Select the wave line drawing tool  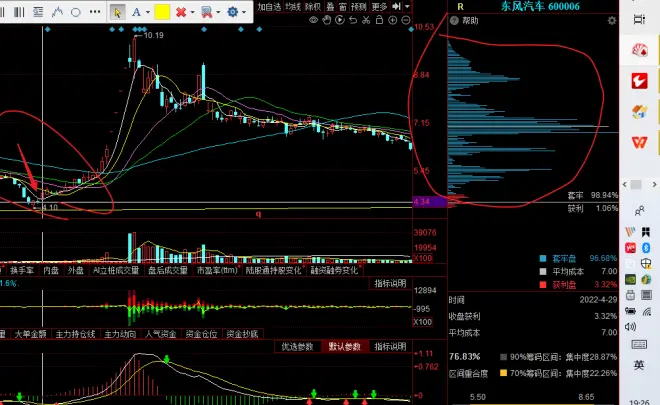click(56, 12)
